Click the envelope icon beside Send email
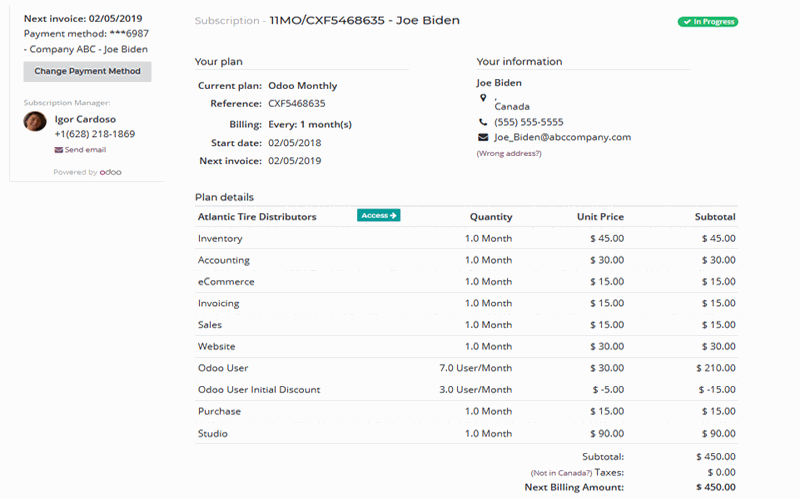Image resolution: width=800 pixels, height=499 pixels. coord(59,150)
